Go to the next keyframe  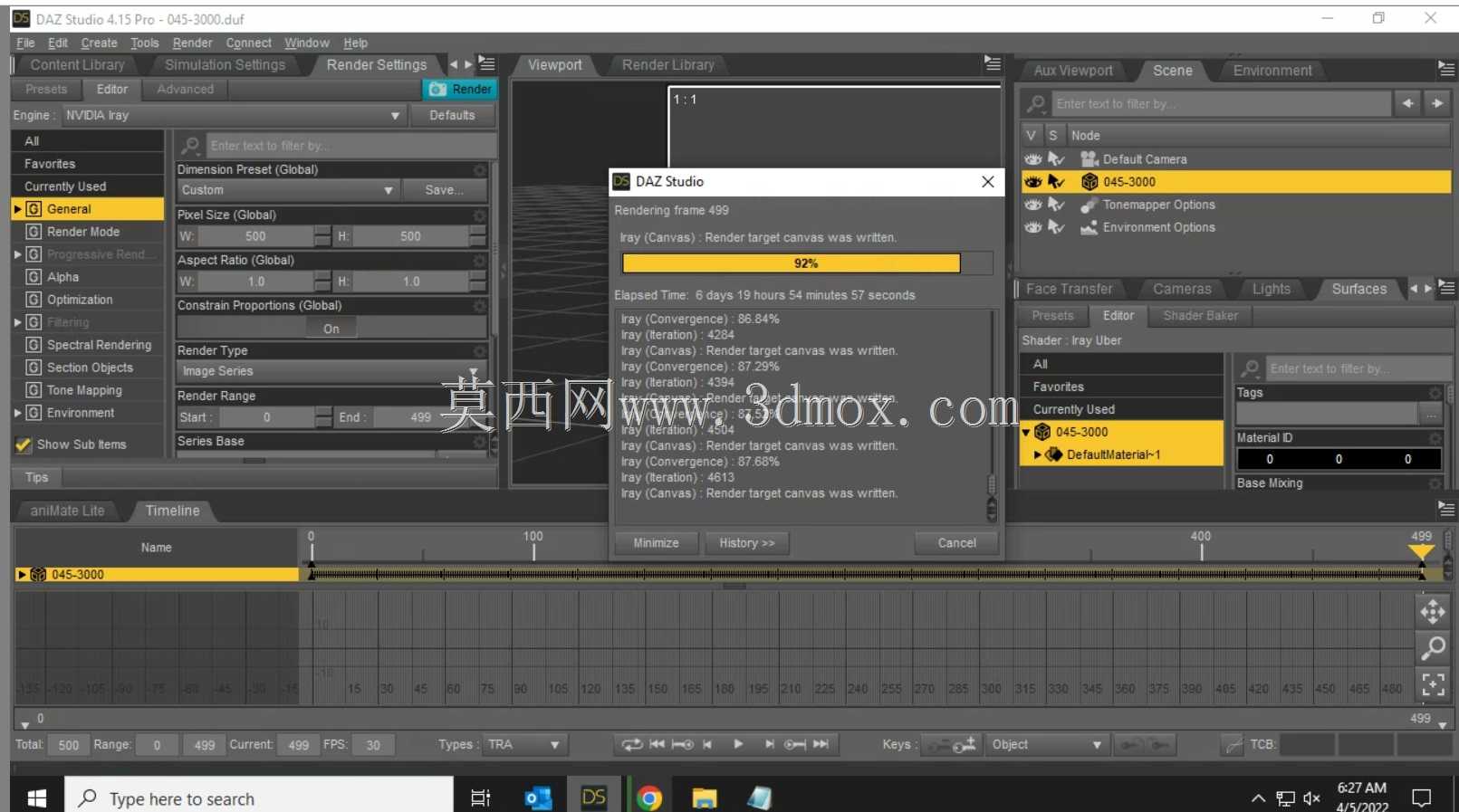click(x=794, y=744)
